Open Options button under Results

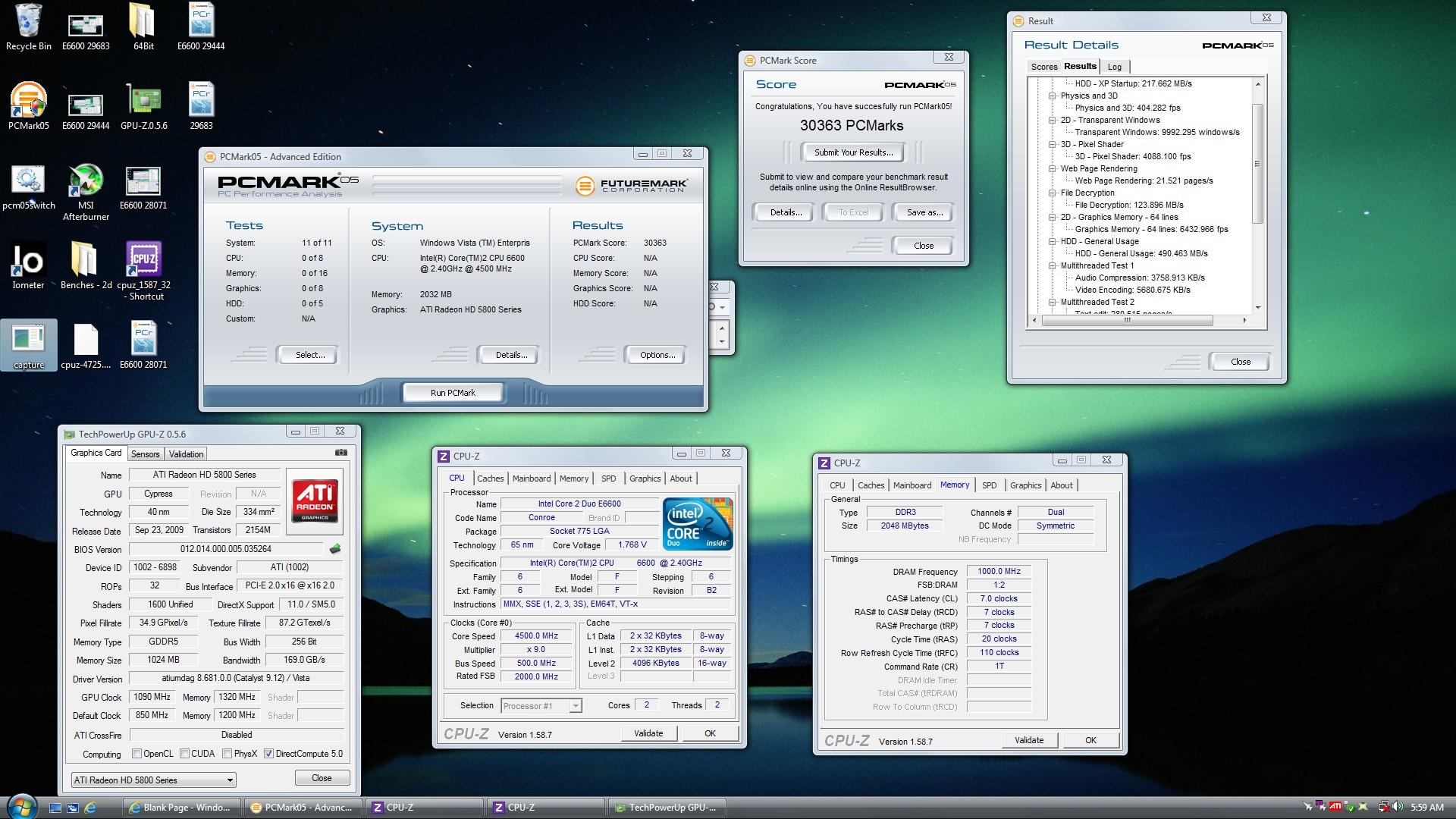657,355
